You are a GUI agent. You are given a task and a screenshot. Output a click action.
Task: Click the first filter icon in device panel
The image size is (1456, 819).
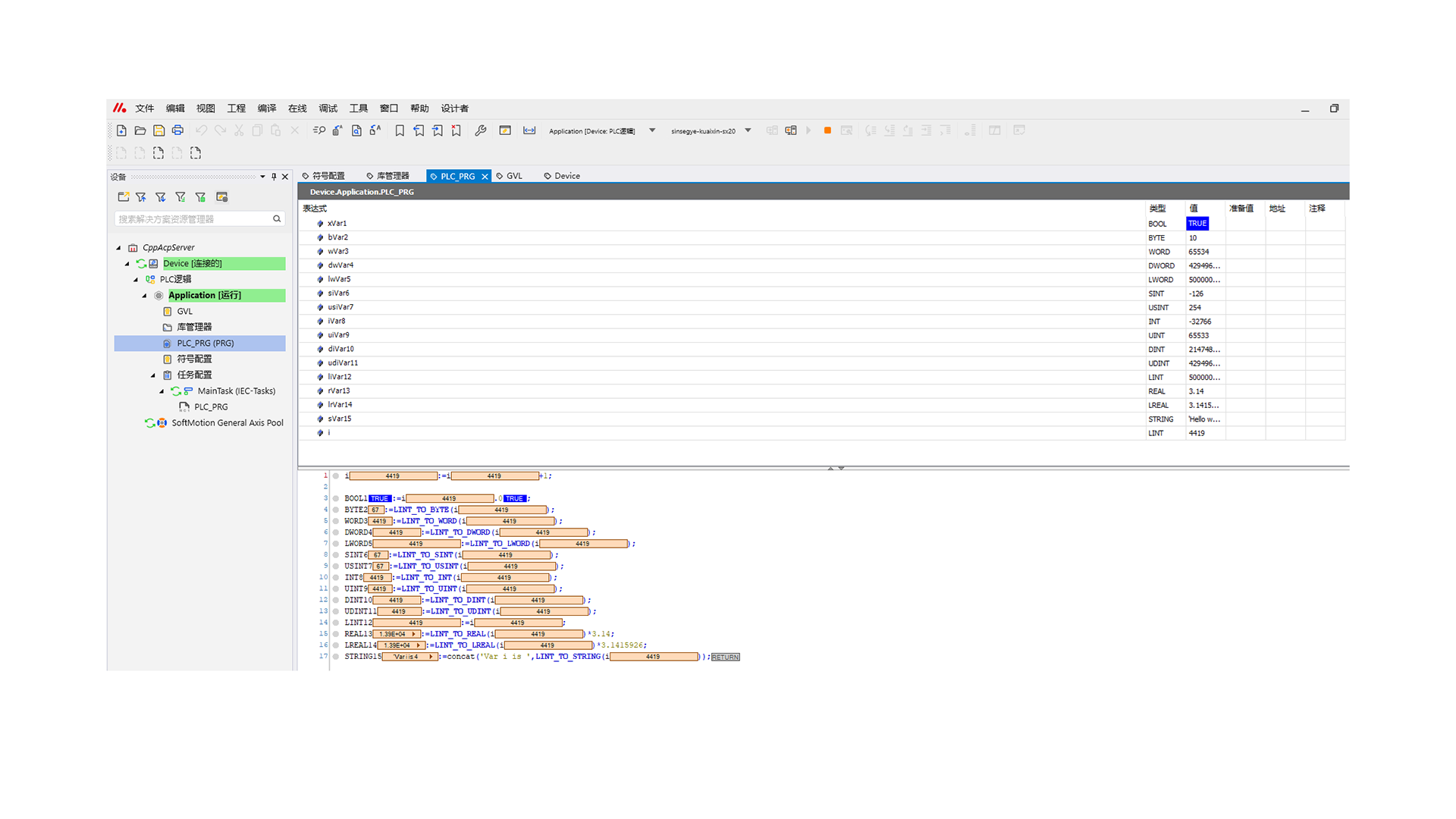click(x=141, y=197)
